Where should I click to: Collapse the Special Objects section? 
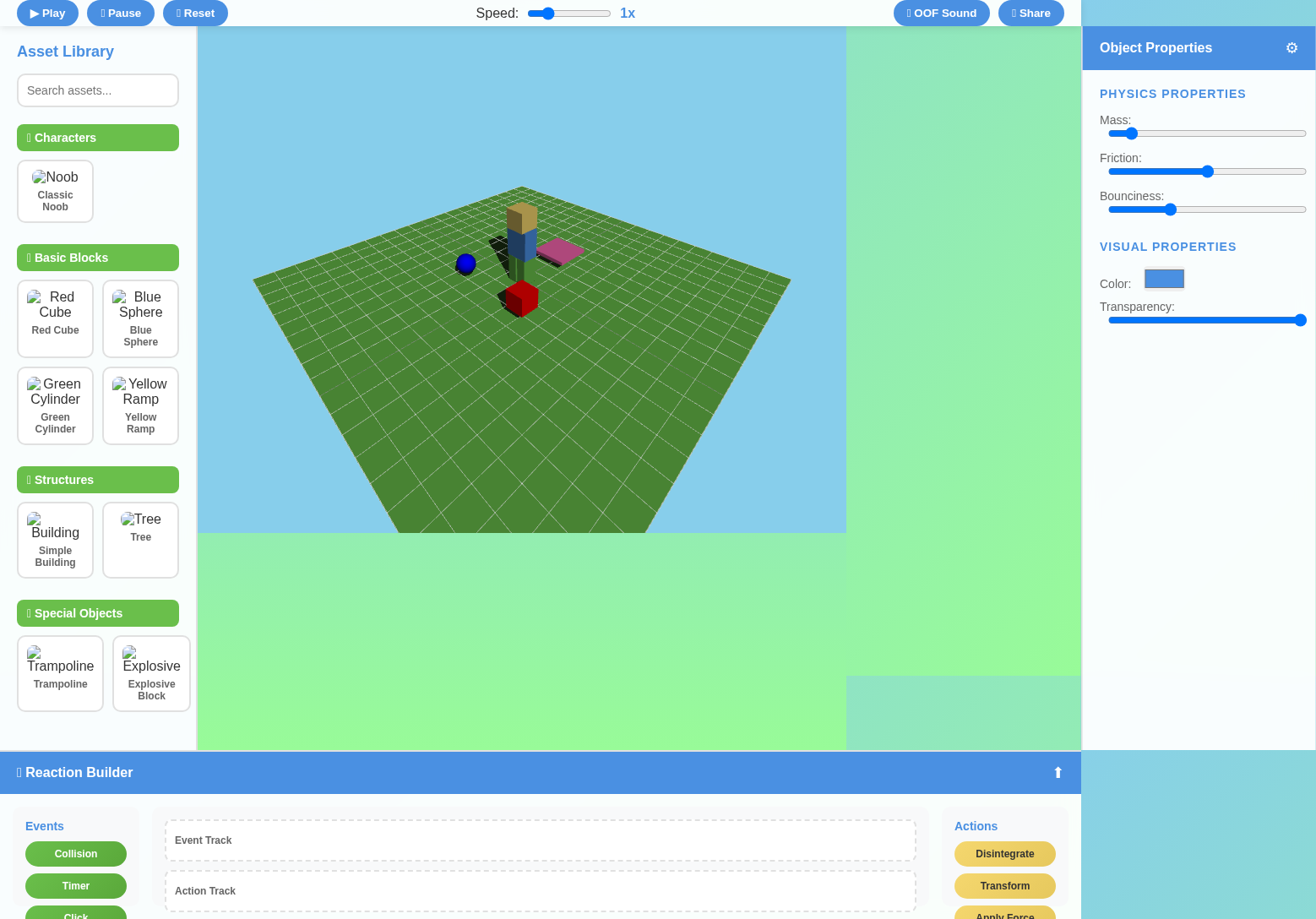click(x=97, y=613)
